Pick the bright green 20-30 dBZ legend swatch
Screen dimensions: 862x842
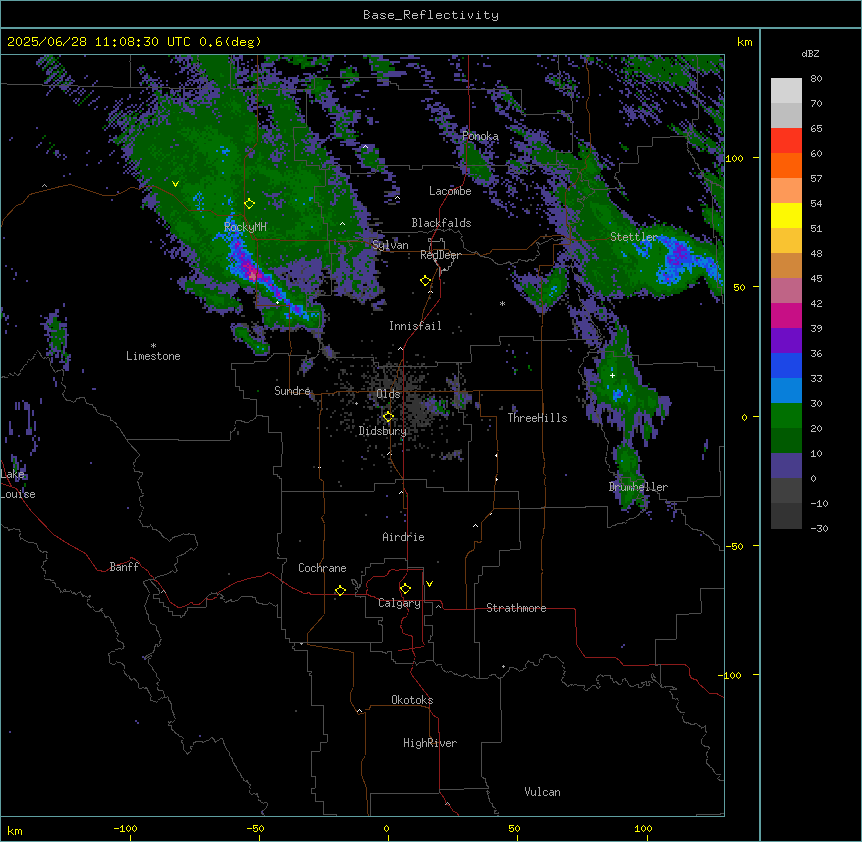pos(786,416)
